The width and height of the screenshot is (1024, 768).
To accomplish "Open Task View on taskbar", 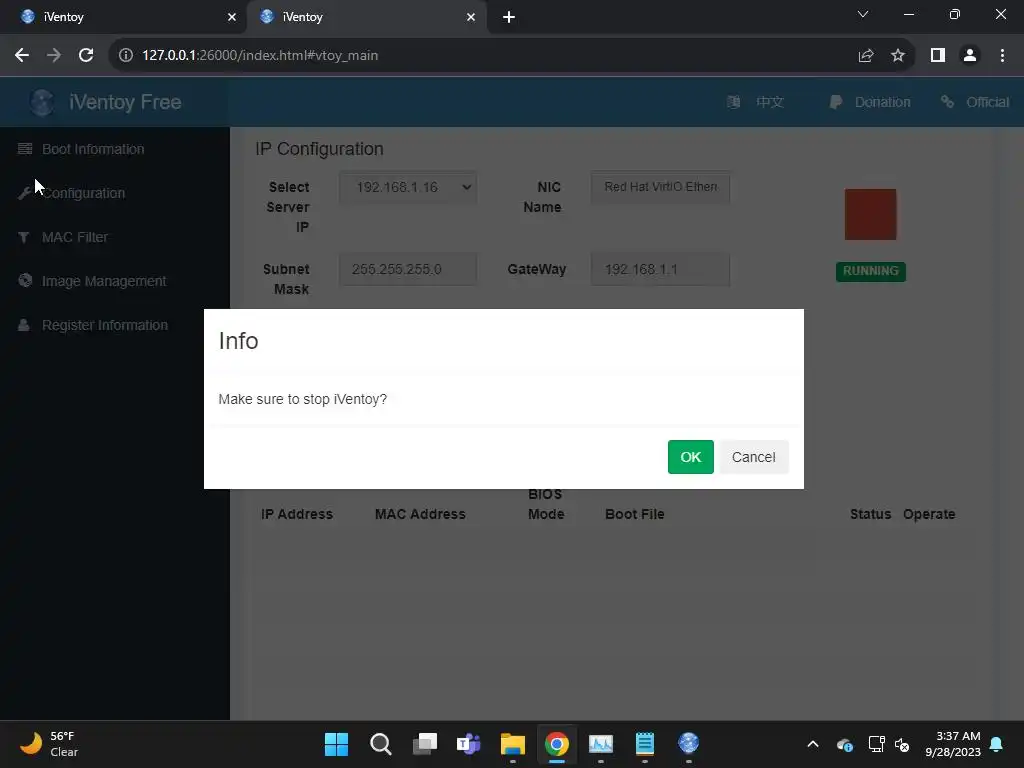I will pos(424,744).
